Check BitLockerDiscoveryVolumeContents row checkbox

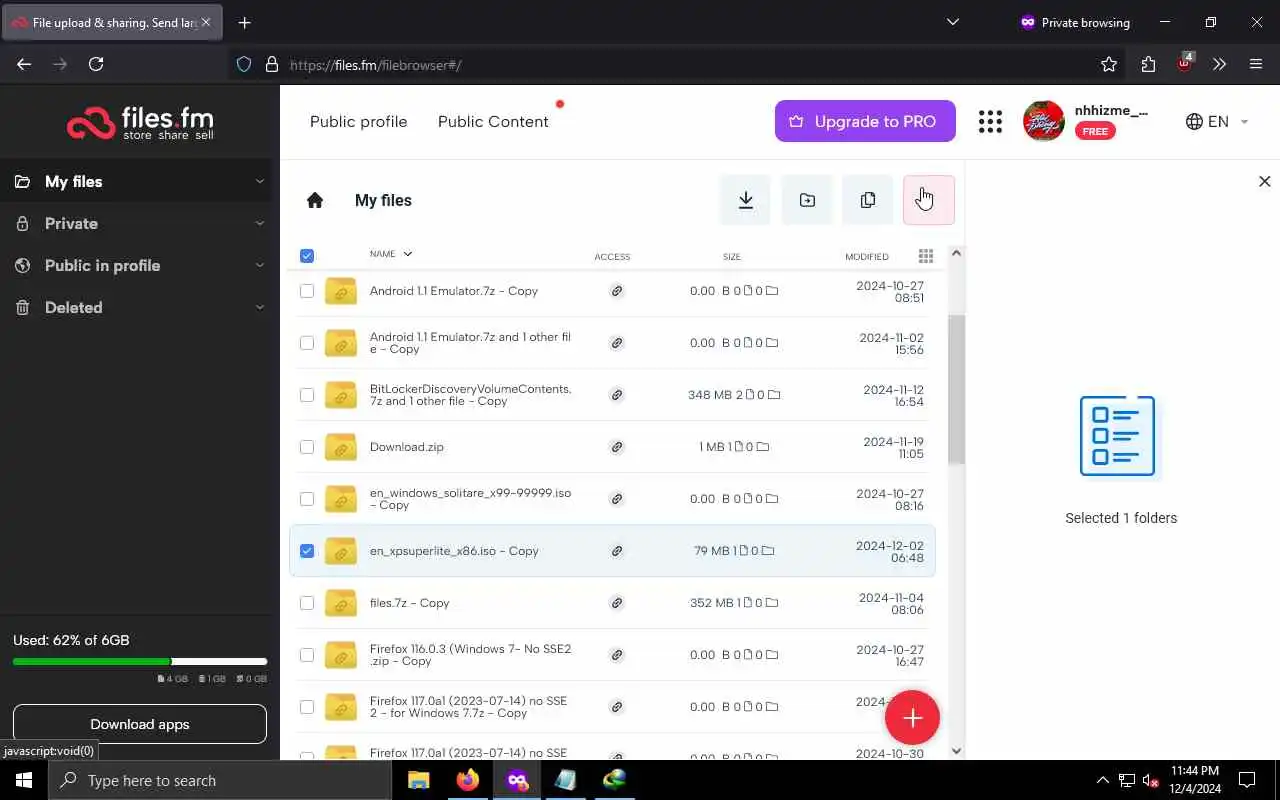coord(307,395)
